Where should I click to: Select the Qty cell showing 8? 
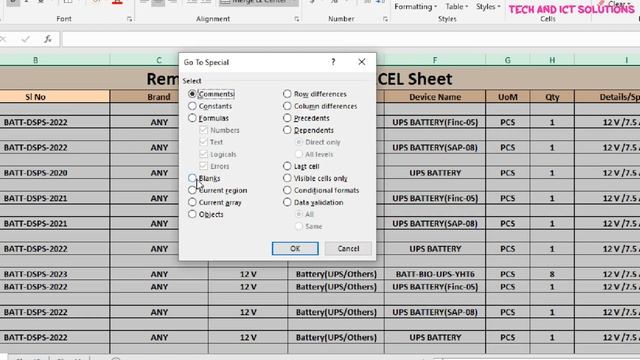552,274
